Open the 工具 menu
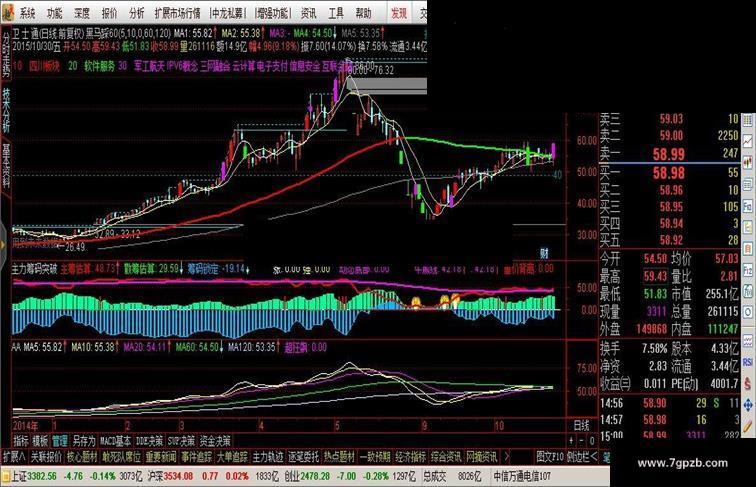 point(336,13)
